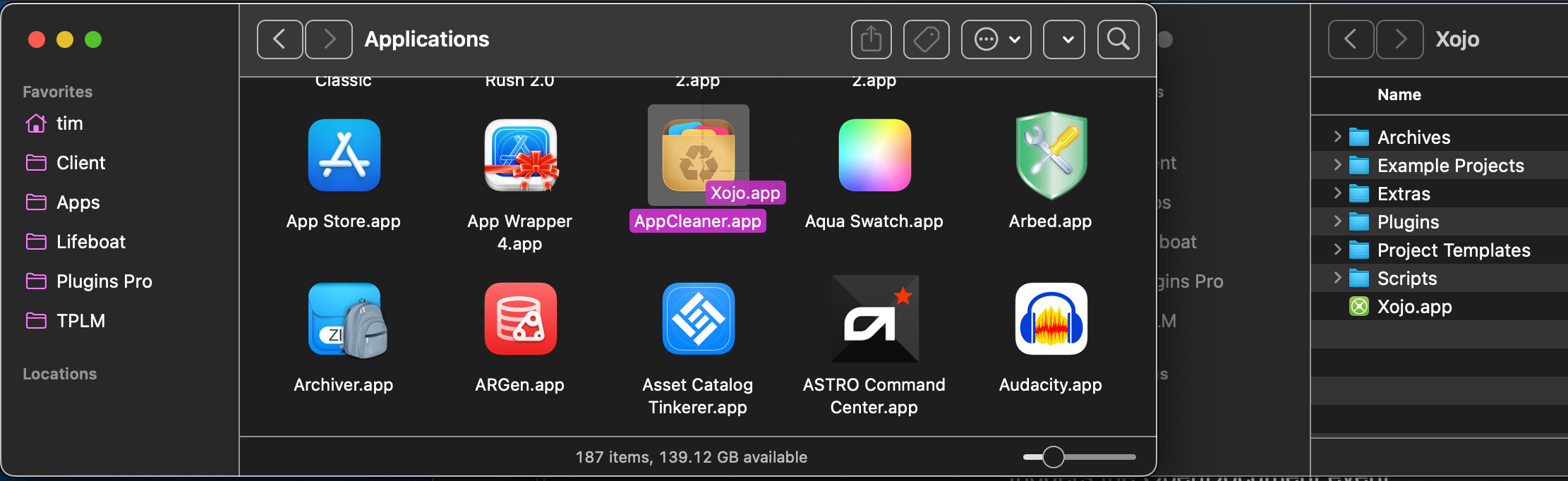The image size is (1568, 481).
Task: Select Plugins folder icon in Xojo window
Action: point(1359,221)
